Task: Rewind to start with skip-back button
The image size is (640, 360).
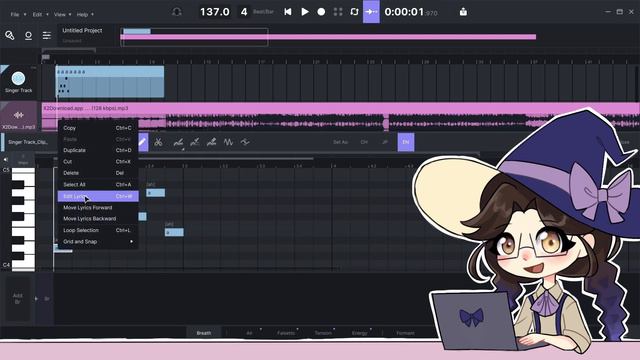Action: tap(288, 12)
